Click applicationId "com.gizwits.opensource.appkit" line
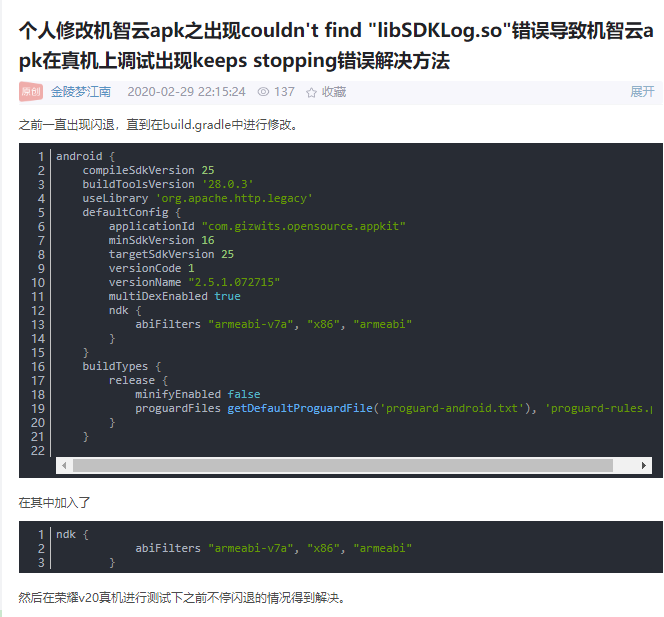The width and height of the screenshot is (664, 617). tap(257, 226)
